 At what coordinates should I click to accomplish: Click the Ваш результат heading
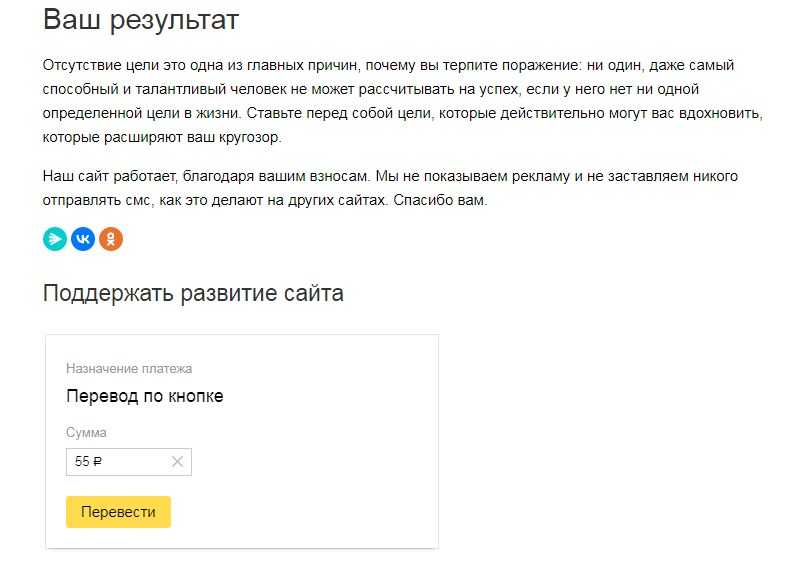[141, 21]
